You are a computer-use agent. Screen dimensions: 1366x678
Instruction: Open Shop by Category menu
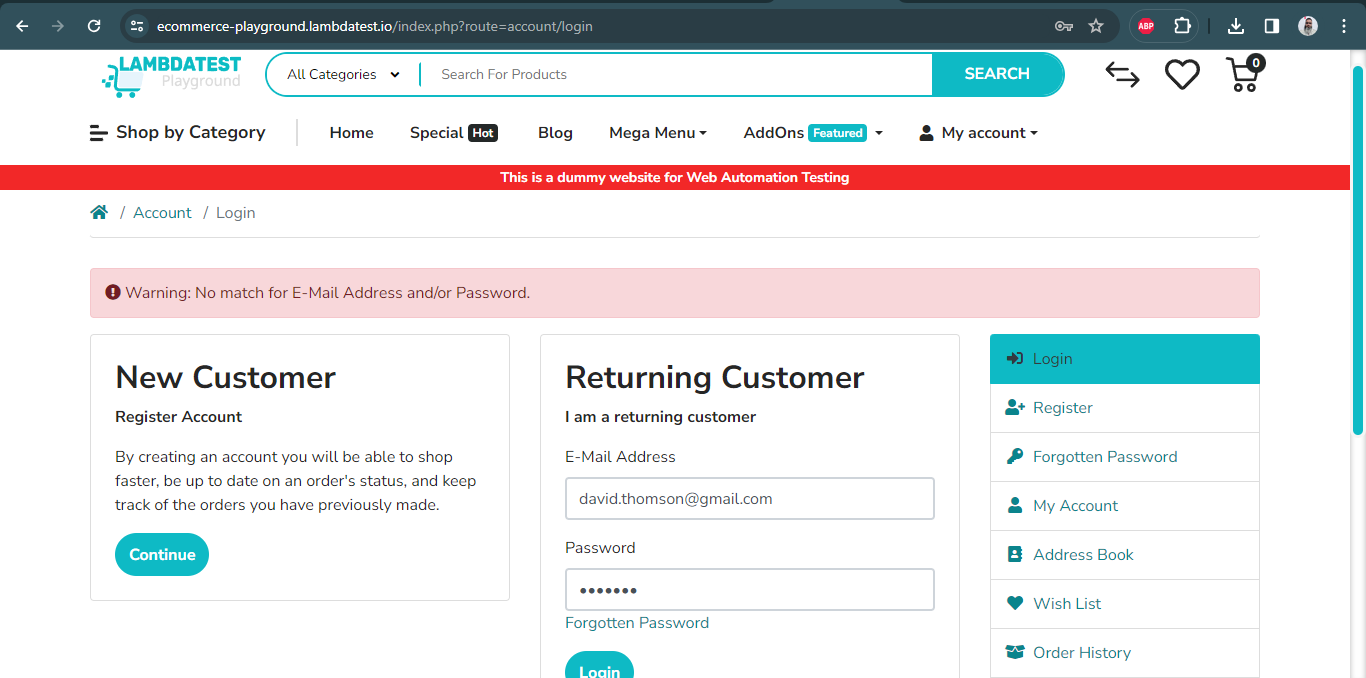(177, 132)
